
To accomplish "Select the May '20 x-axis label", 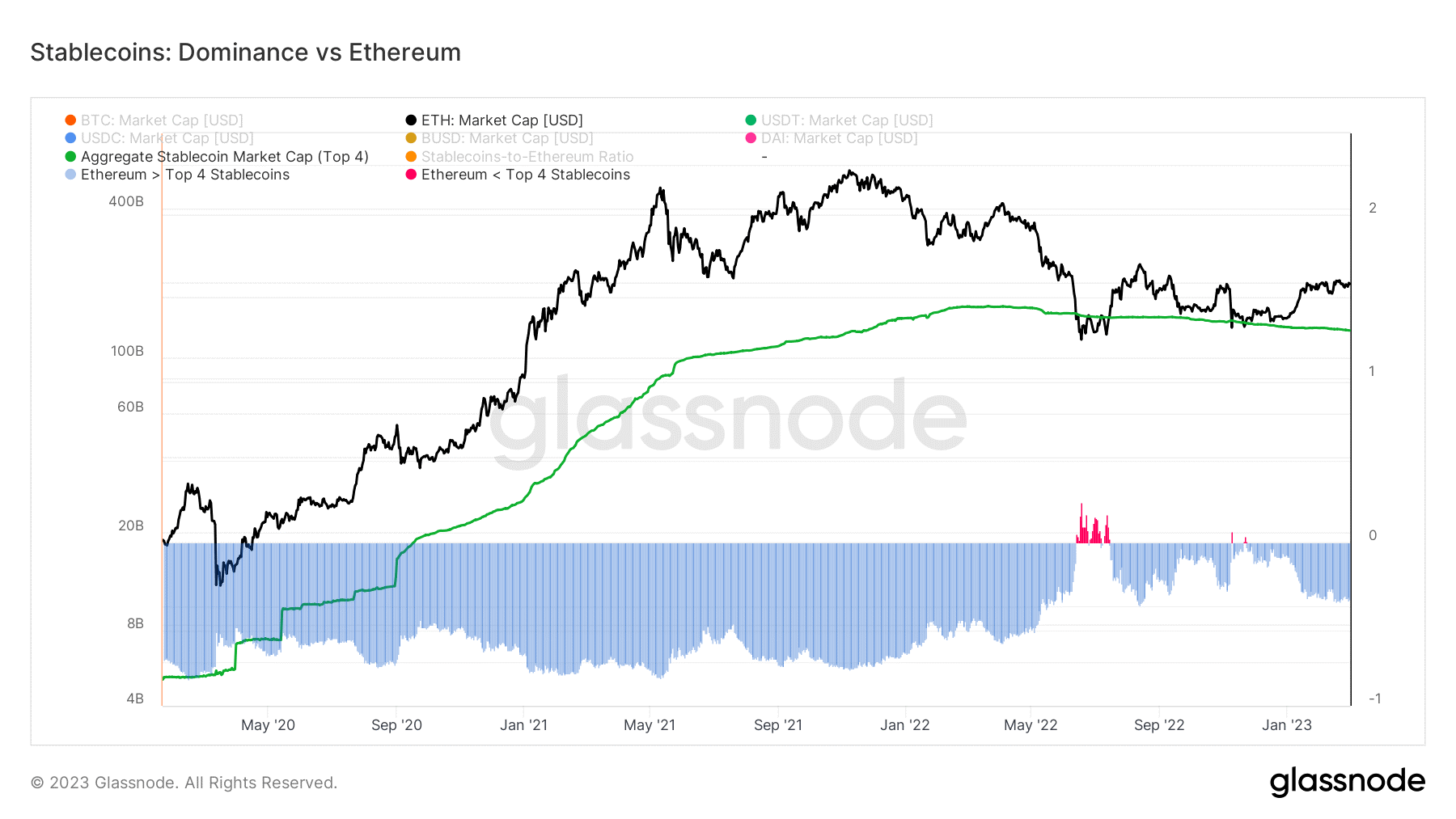I will tap(268, 725).
